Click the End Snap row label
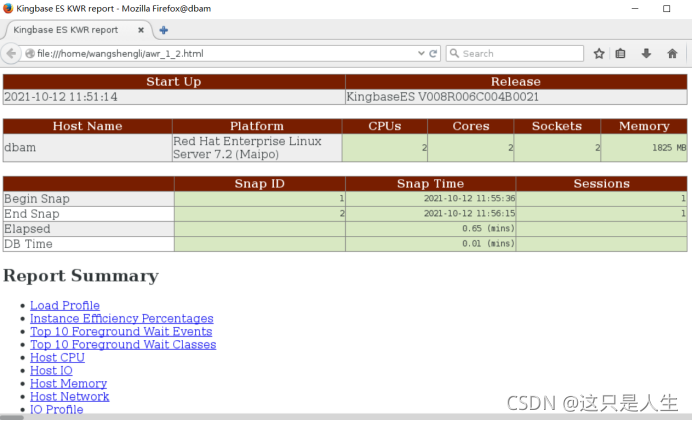693x421 pixels. [32, 214]
